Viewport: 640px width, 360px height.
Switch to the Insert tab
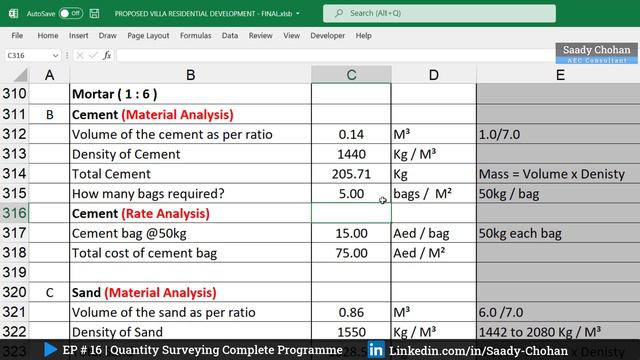pyautogui.click(x=78, y=36)
